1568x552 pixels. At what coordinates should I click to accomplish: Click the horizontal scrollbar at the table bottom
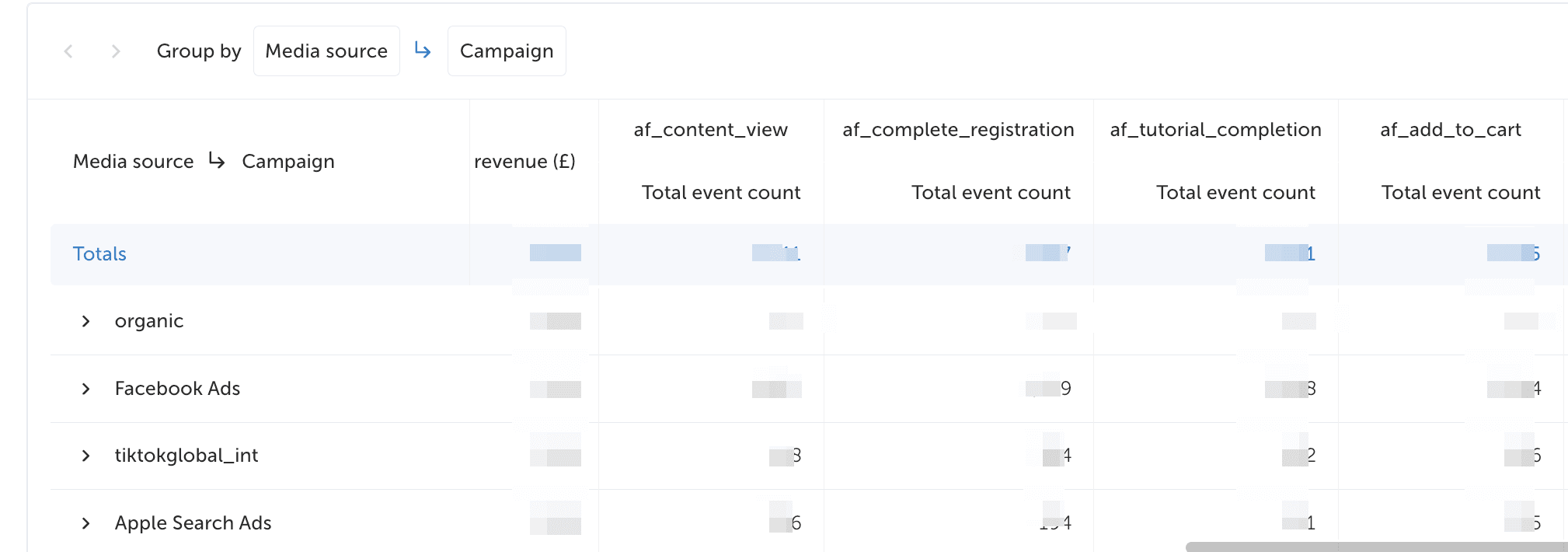pyautogui.click(x=1376, y=547)
